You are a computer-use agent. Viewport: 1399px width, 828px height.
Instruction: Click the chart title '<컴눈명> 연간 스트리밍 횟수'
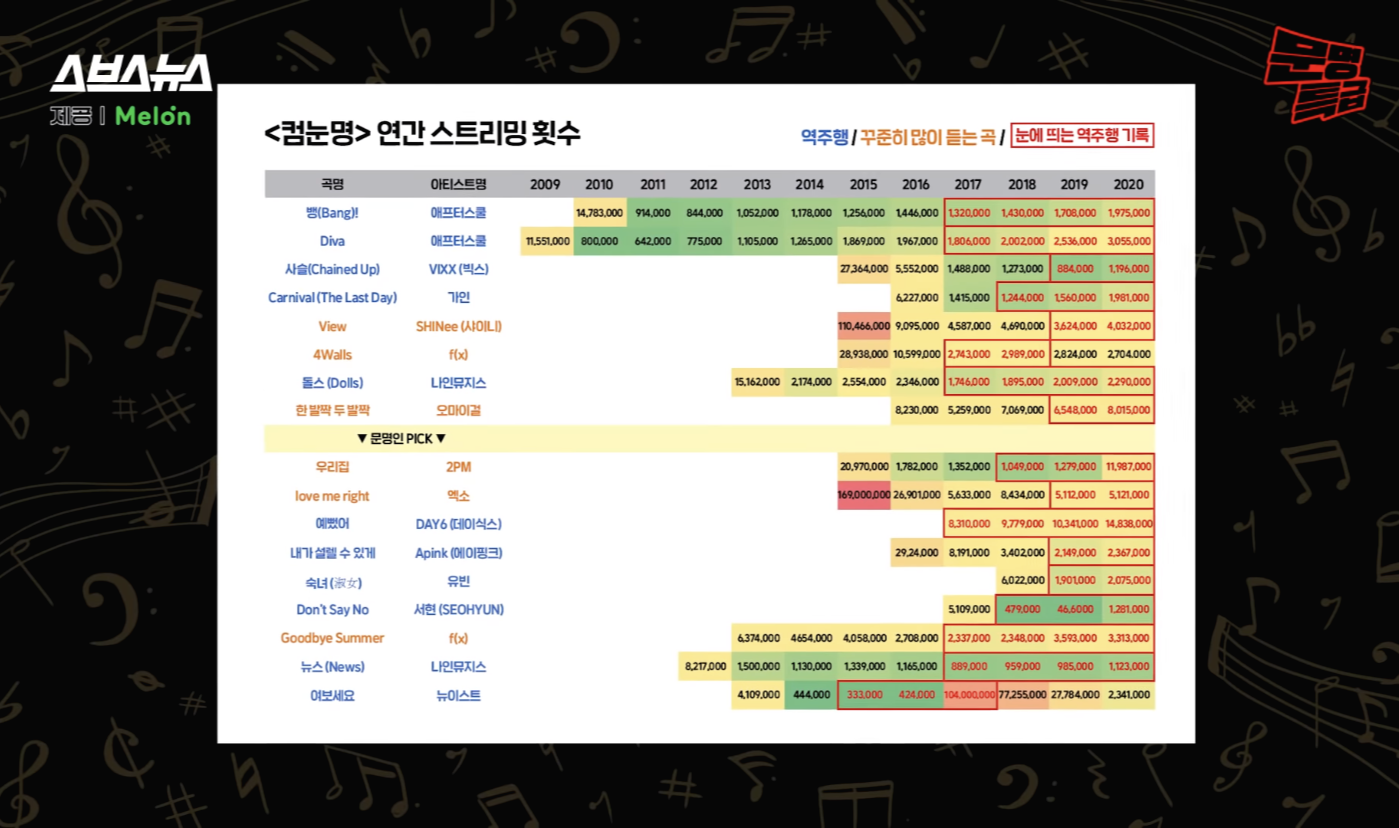pos(422,135)
